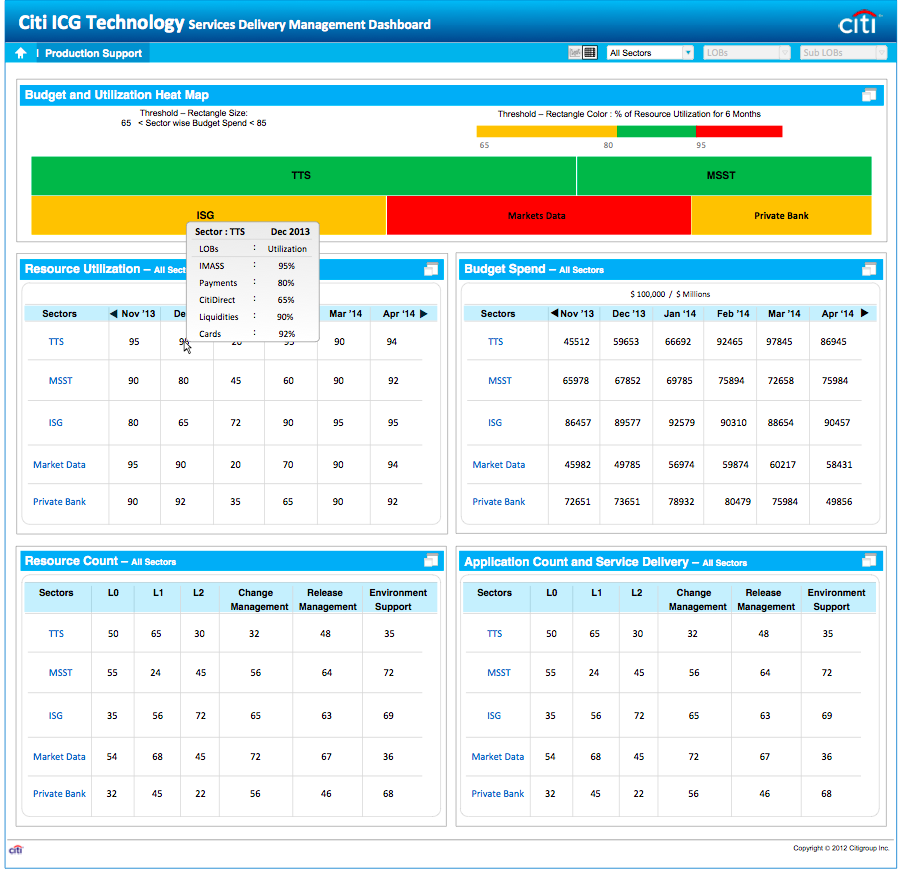Screen dimensions: 902x872
Task: Maximize the Resource Utilization panel
Action: [431, 269]
